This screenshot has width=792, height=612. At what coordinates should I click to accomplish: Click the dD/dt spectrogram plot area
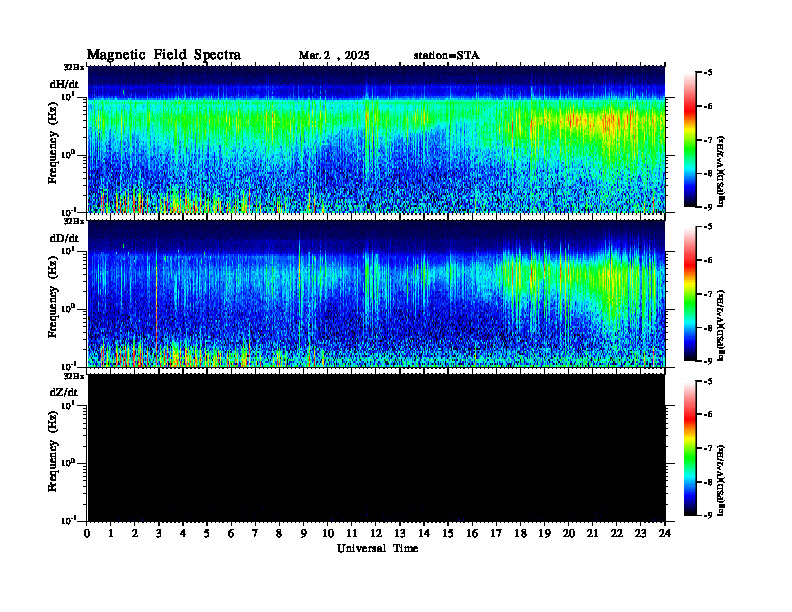(x=377, y=293)
